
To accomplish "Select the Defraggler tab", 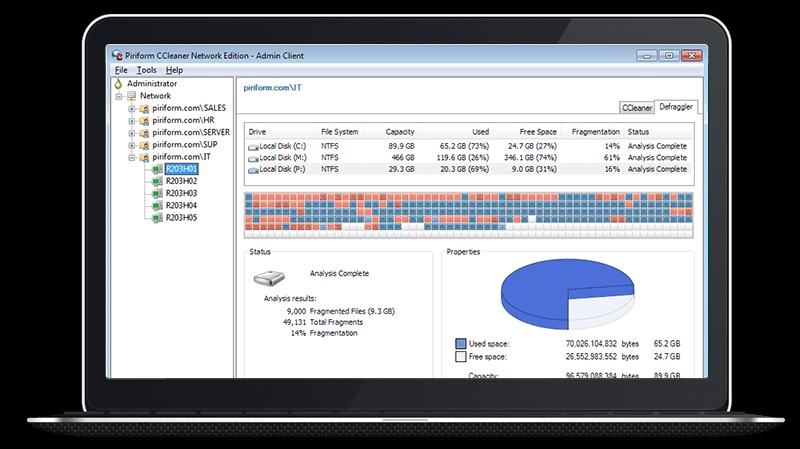I will click(676, 107).
